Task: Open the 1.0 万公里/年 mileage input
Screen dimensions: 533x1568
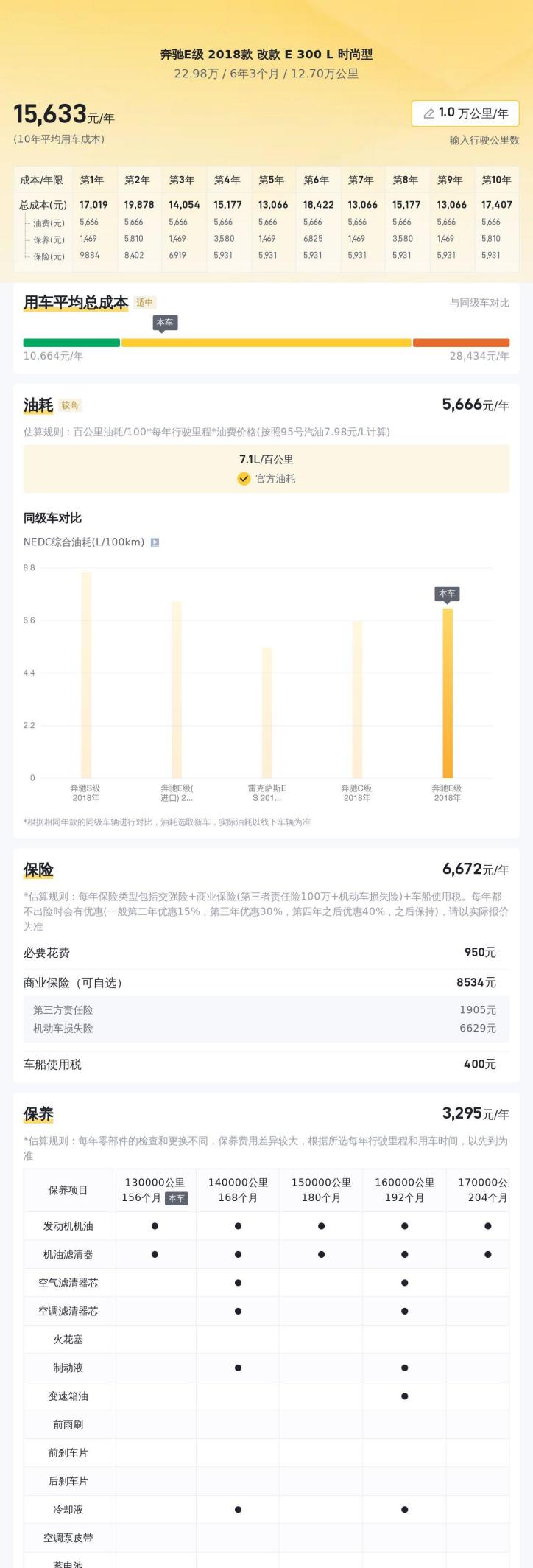Action: point(465,113)
